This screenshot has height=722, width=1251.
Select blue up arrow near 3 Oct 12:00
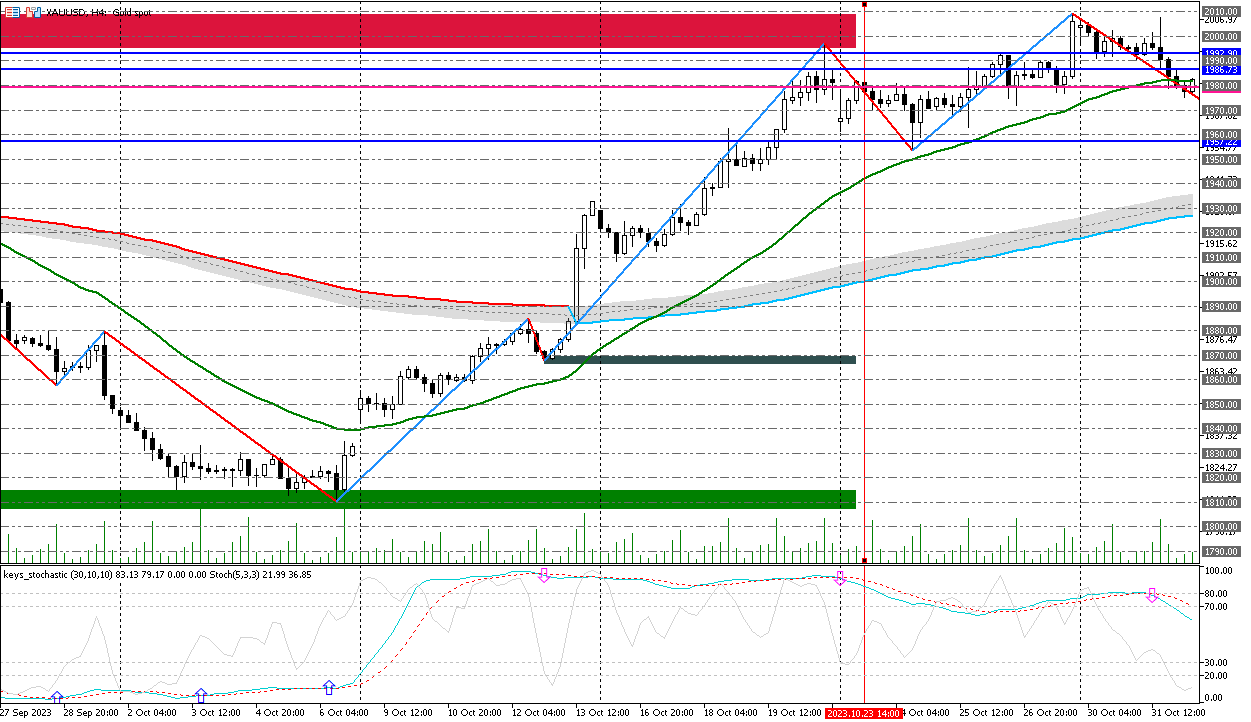click(x=201, y=695)
